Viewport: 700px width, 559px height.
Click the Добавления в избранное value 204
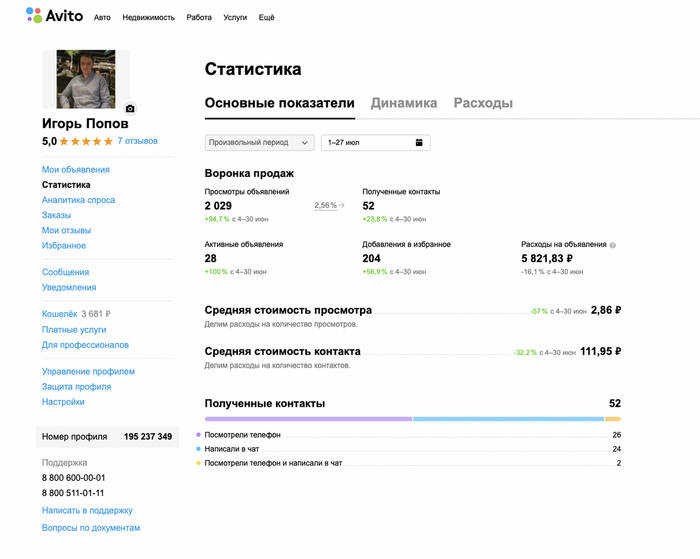pos(371,259)
